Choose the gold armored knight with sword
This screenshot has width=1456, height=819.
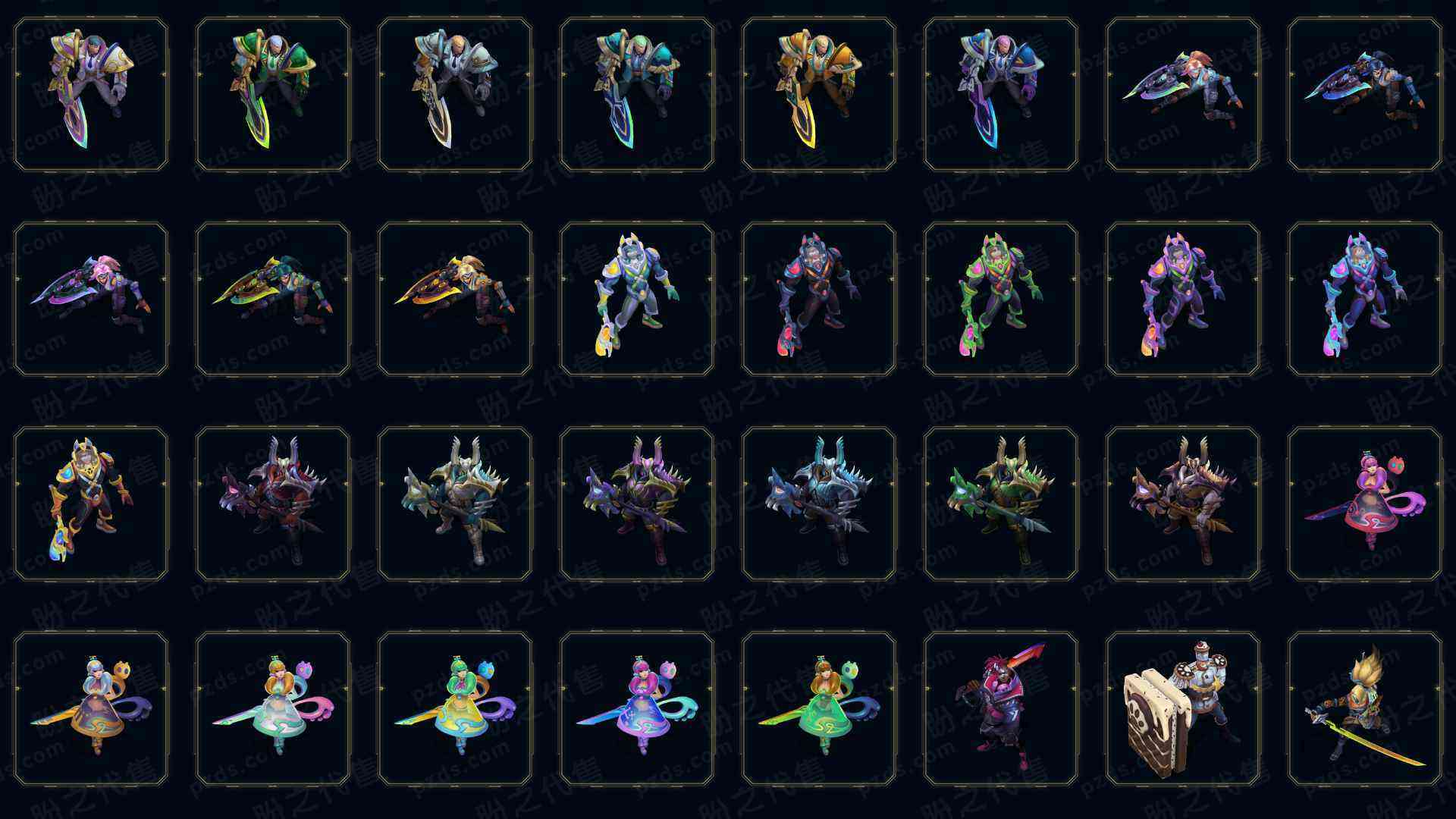(x=819, y=95)
